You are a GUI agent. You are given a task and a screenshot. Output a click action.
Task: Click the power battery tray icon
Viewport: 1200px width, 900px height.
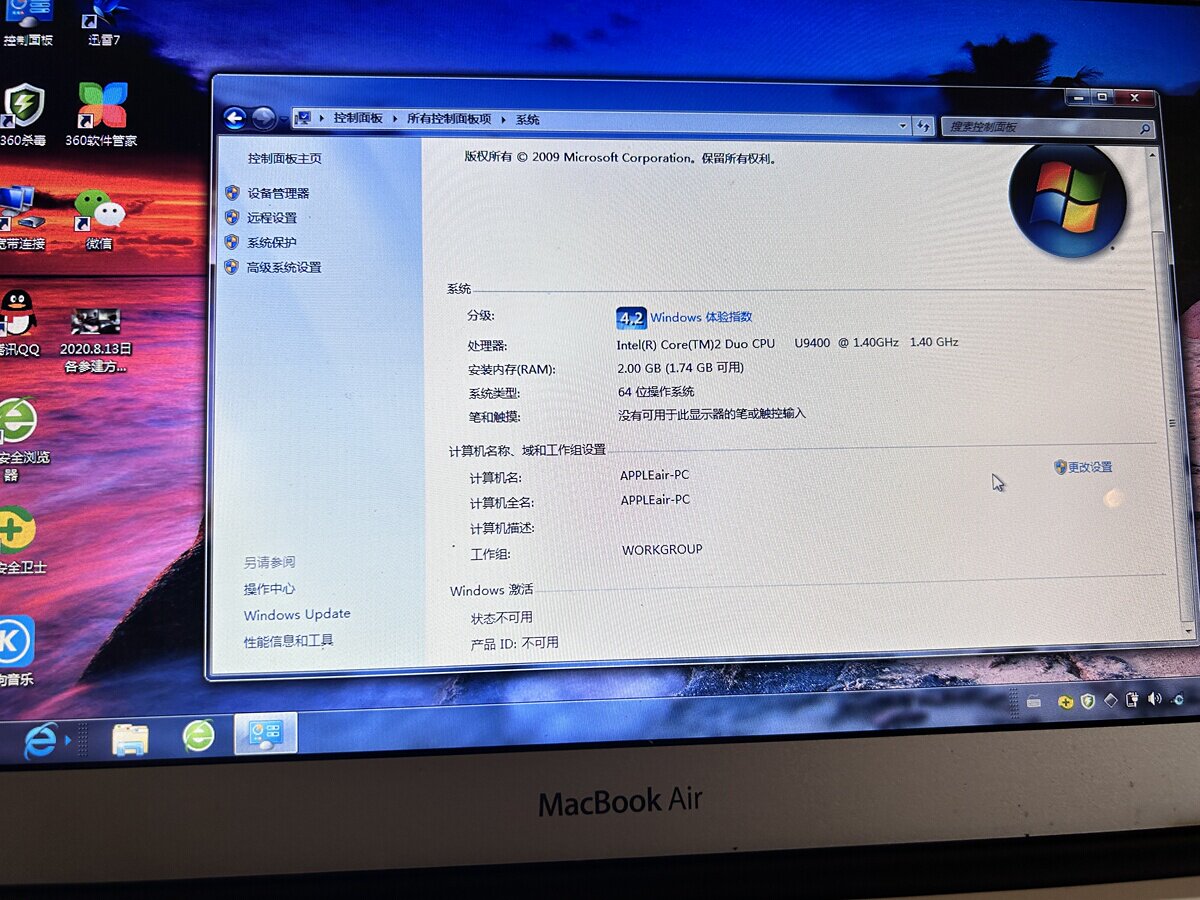(1132, 700)
